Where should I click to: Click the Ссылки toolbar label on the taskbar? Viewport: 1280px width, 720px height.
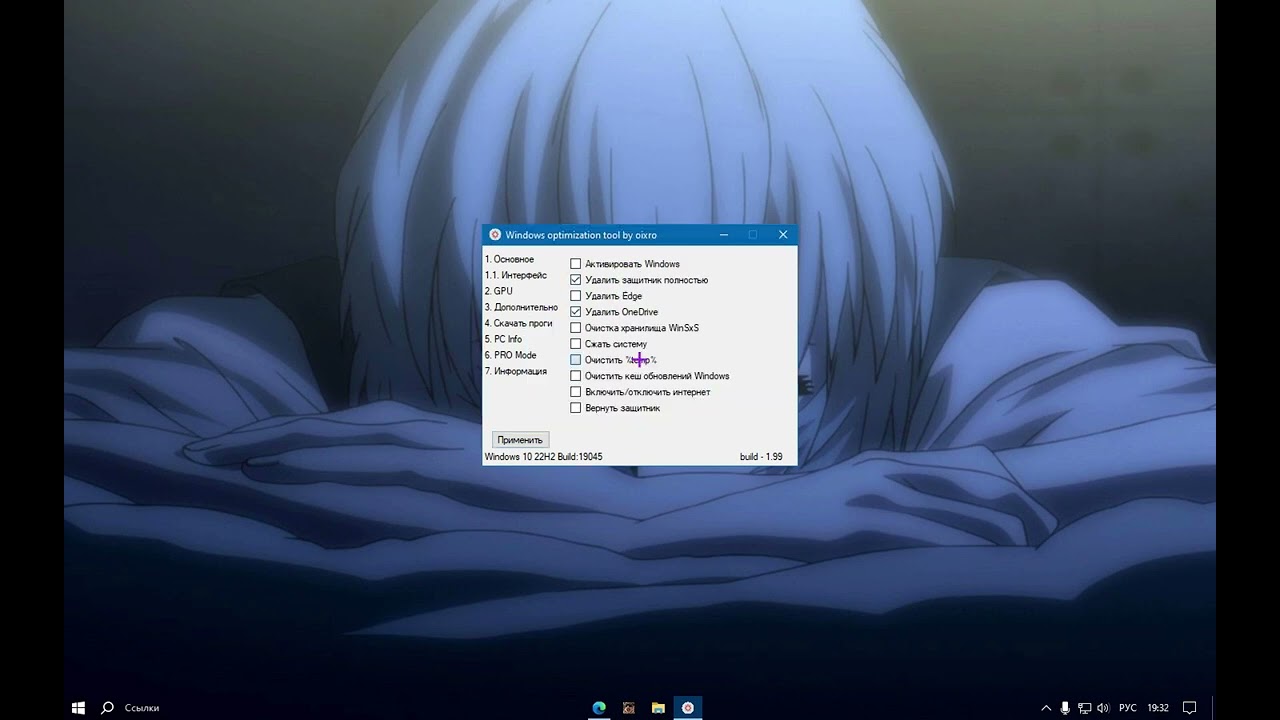(x=142, y=708)
